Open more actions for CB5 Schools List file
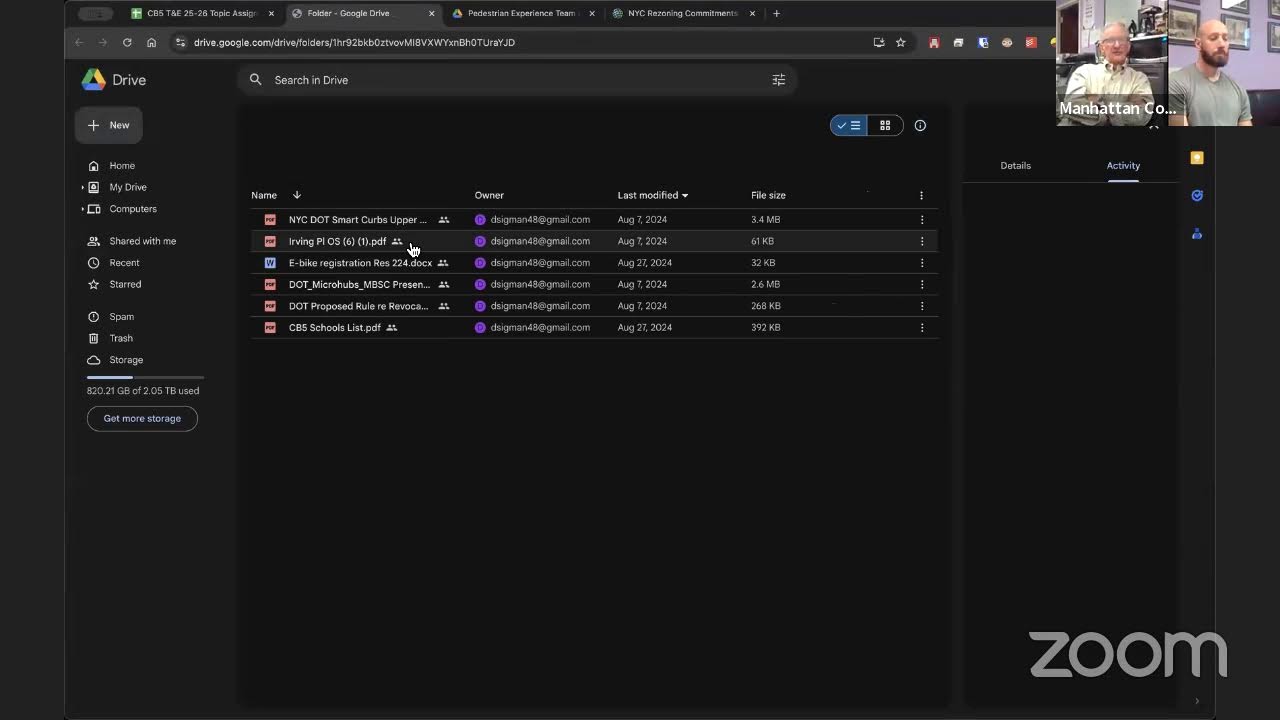Image resolution: width=1280 pixels, height=720 pixels. click(x=922, y=328)
